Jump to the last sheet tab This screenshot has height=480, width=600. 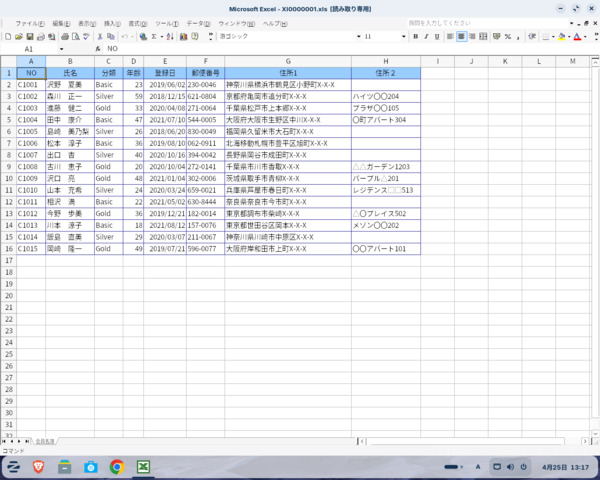[27, 441]
